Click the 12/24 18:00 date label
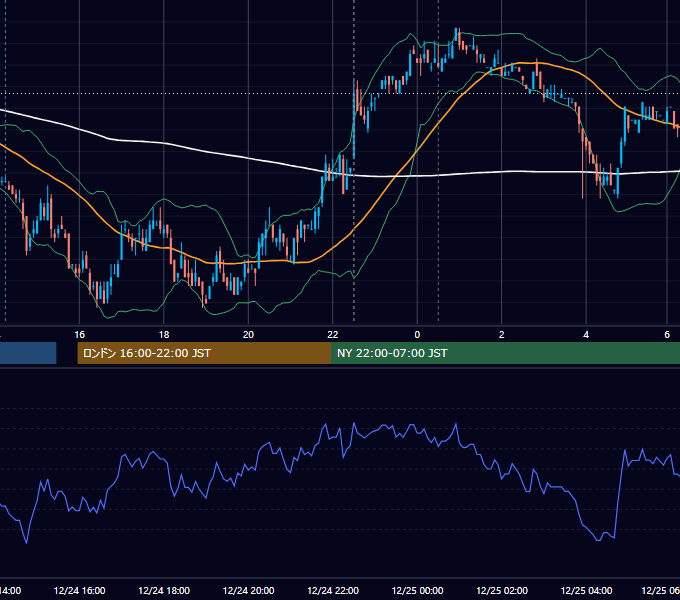Viewport: 680px width, 600px height. click(x=164, y=590)
